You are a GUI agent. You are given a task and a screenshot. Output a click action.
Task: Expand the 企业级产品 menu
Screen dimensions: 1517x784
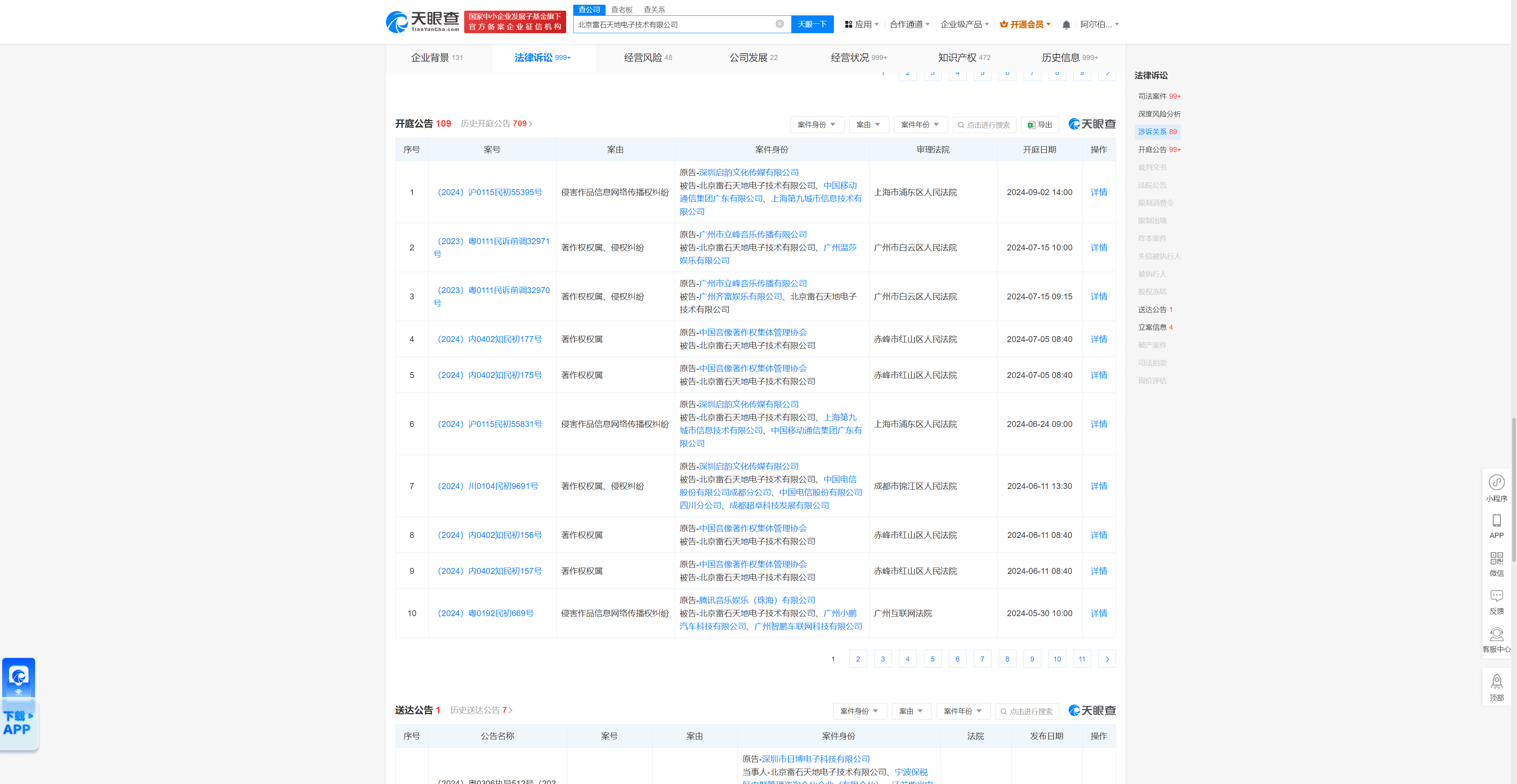[964, 24]
